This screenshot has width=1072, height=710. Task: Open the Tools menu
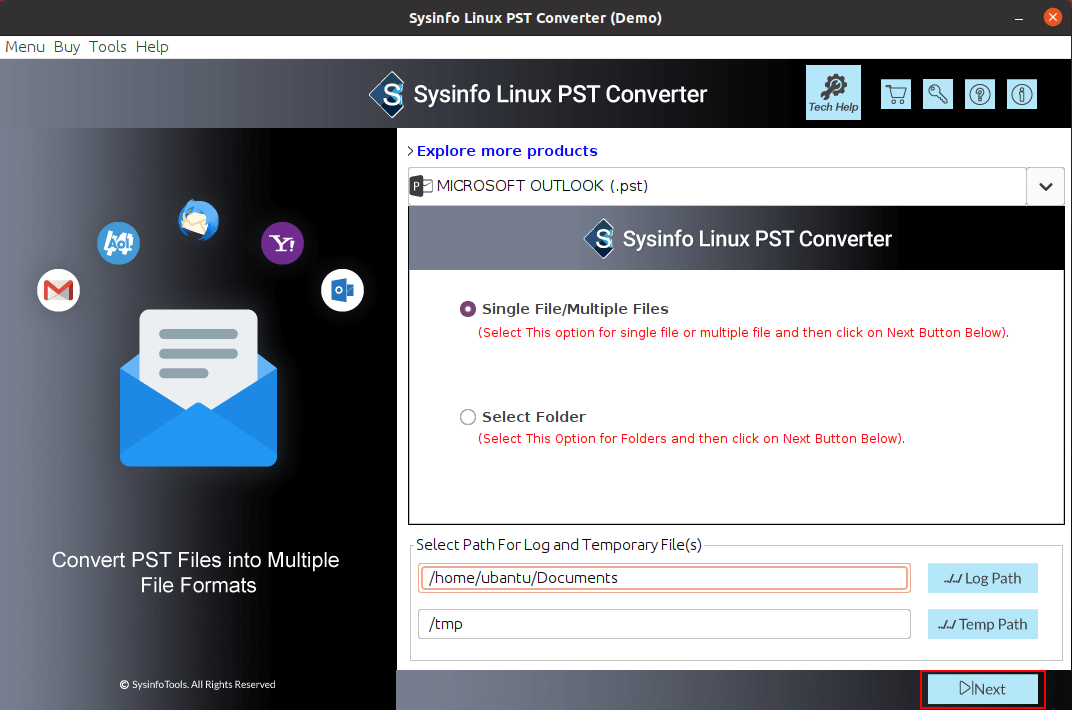click(108, 46)
